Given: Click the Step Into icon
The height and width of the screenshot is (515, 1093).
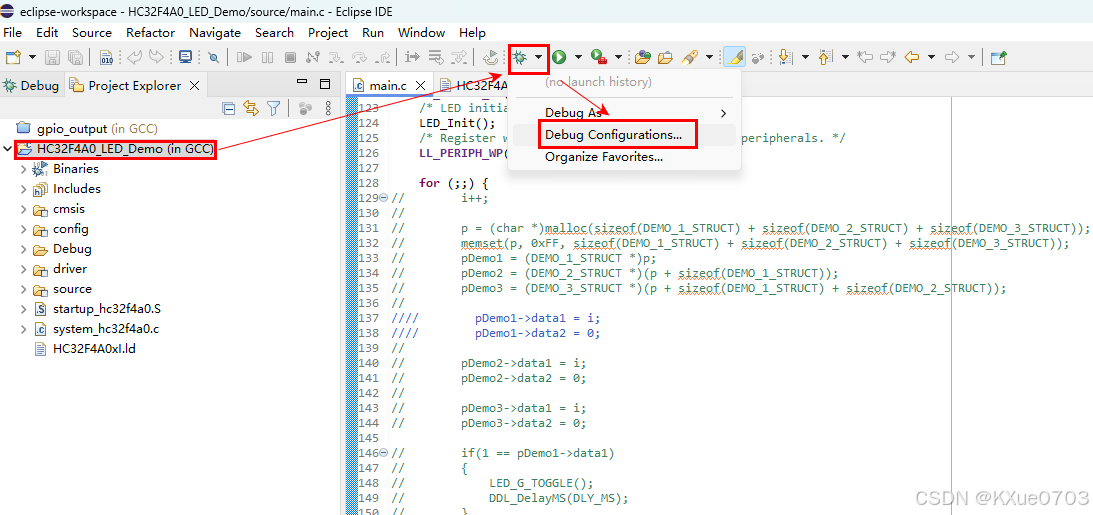Looking at the screenshot, I should coord(337,57).
